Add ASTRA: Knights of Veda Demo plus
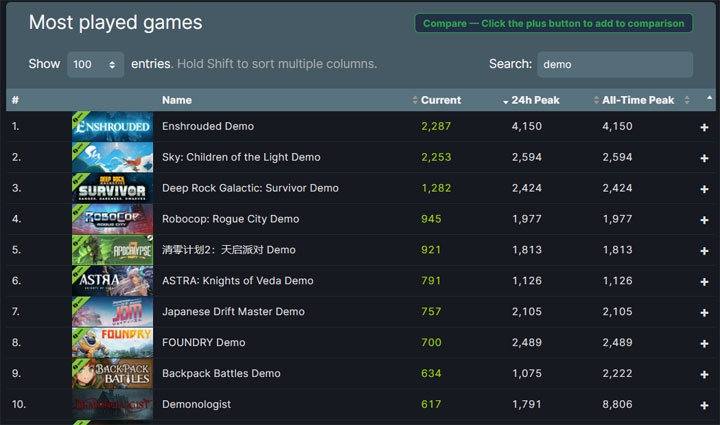This screenshot has width=720, height=425. point(704,282)
